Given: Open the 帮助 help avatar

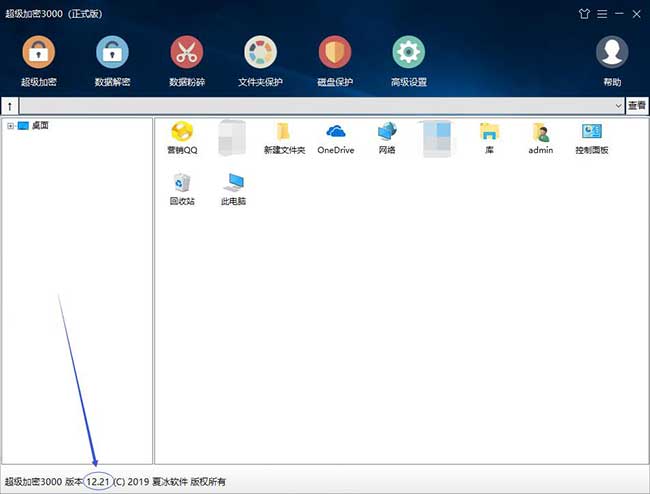Looking at the screenshot, I should coord(612,61).
